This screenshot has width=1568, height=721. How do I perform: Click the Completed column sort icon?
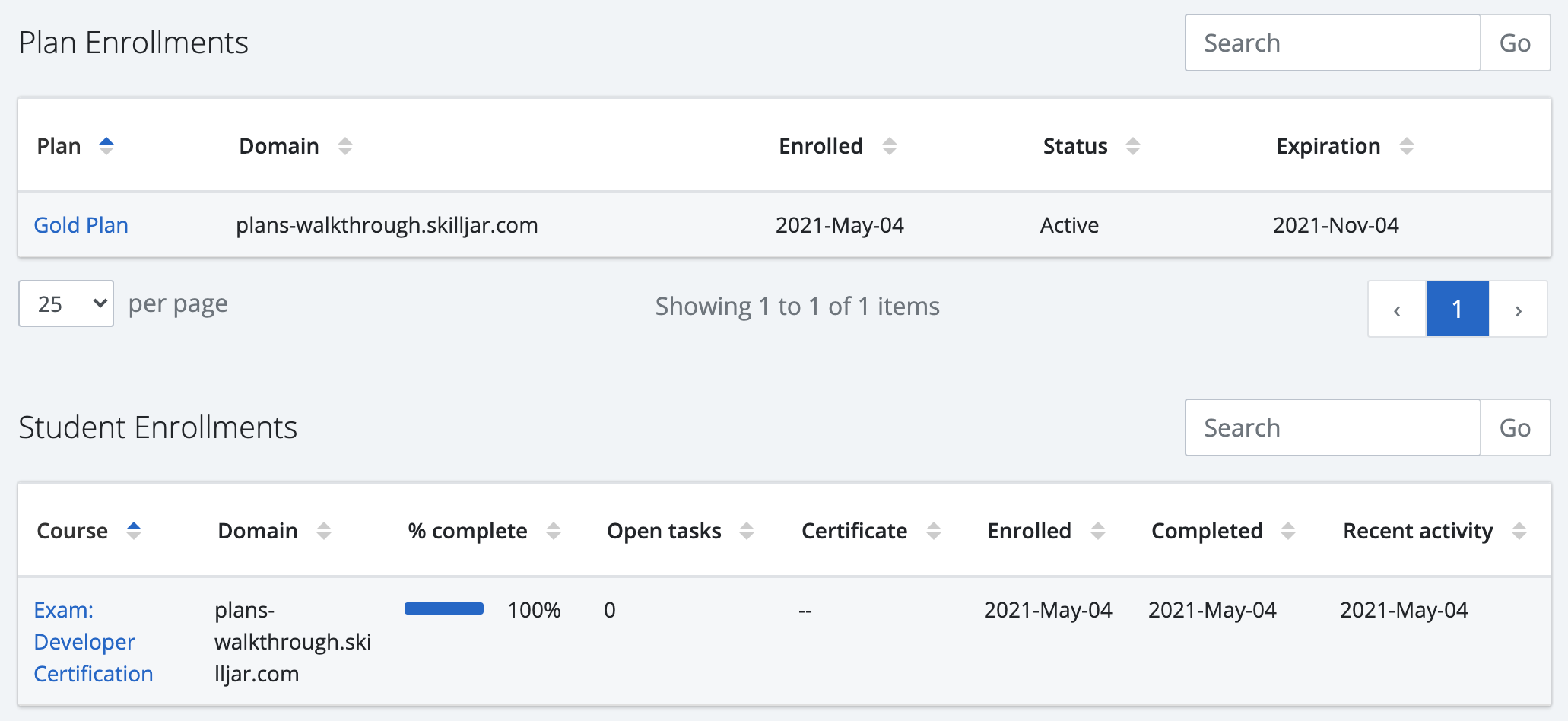coord(1288,531)
